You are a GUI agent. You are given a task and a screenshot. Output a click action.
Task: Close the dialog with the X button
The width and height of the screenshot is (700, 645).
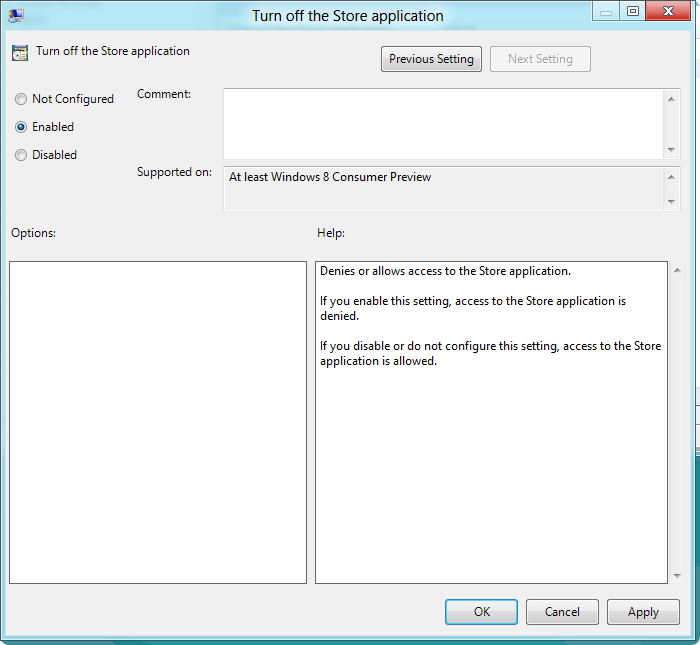pos(668,11)
